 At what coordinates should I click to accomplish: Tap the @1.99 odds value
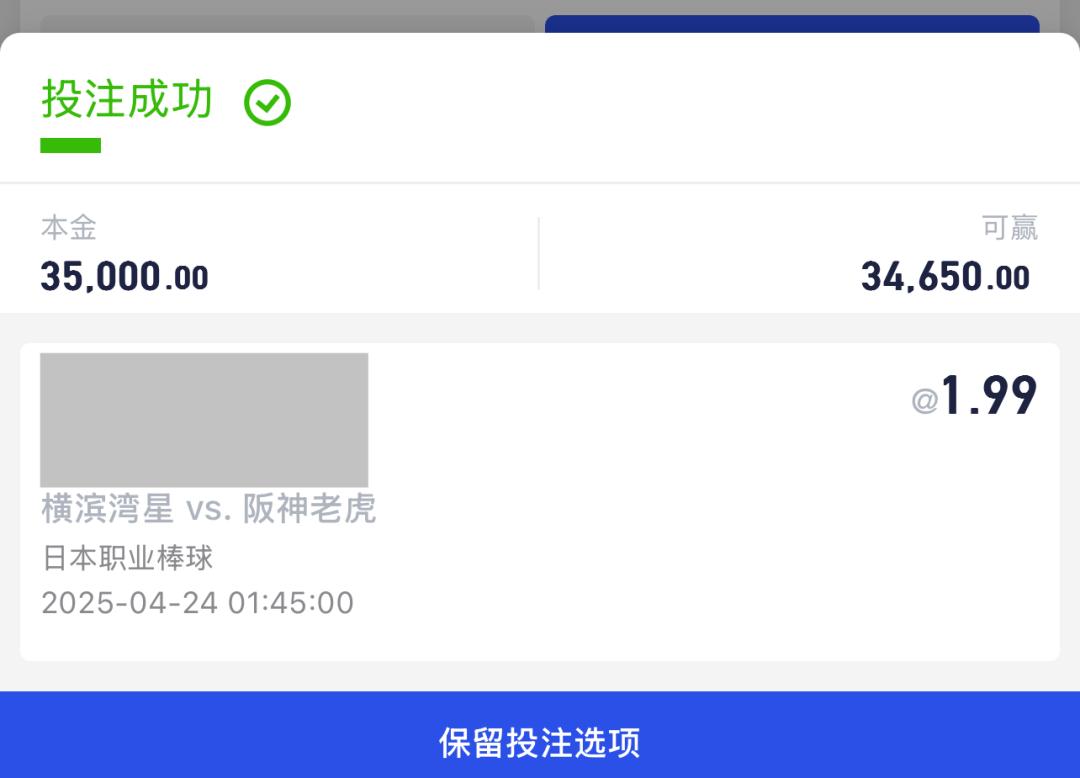(x=974, y=395)
